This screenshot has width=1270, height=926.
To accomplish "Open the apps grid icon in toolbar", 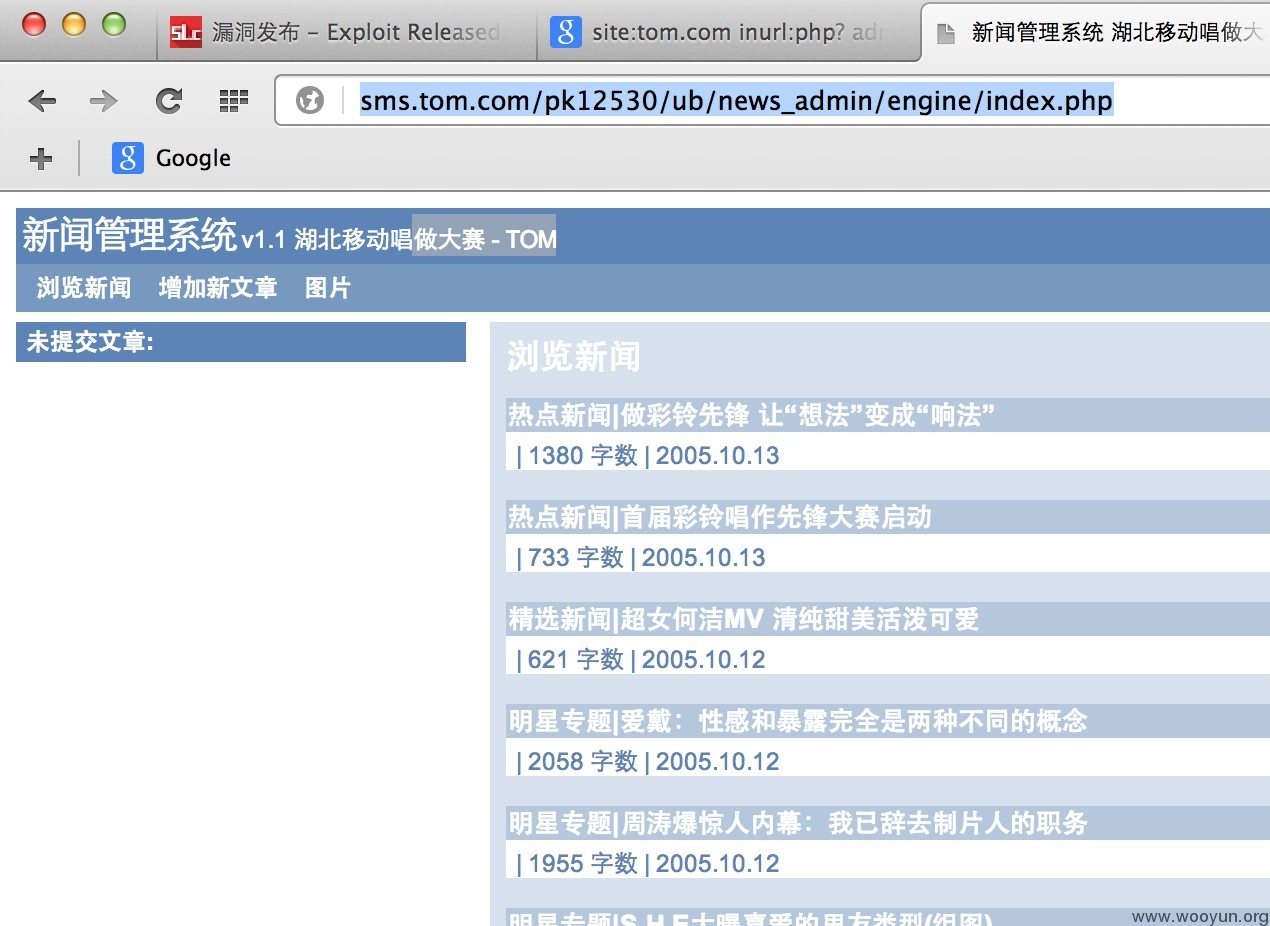I will tap(233, 100).
